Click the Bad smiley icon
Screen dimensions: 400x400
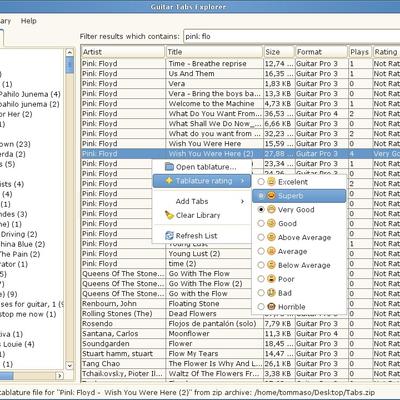(x=272, y=293)
